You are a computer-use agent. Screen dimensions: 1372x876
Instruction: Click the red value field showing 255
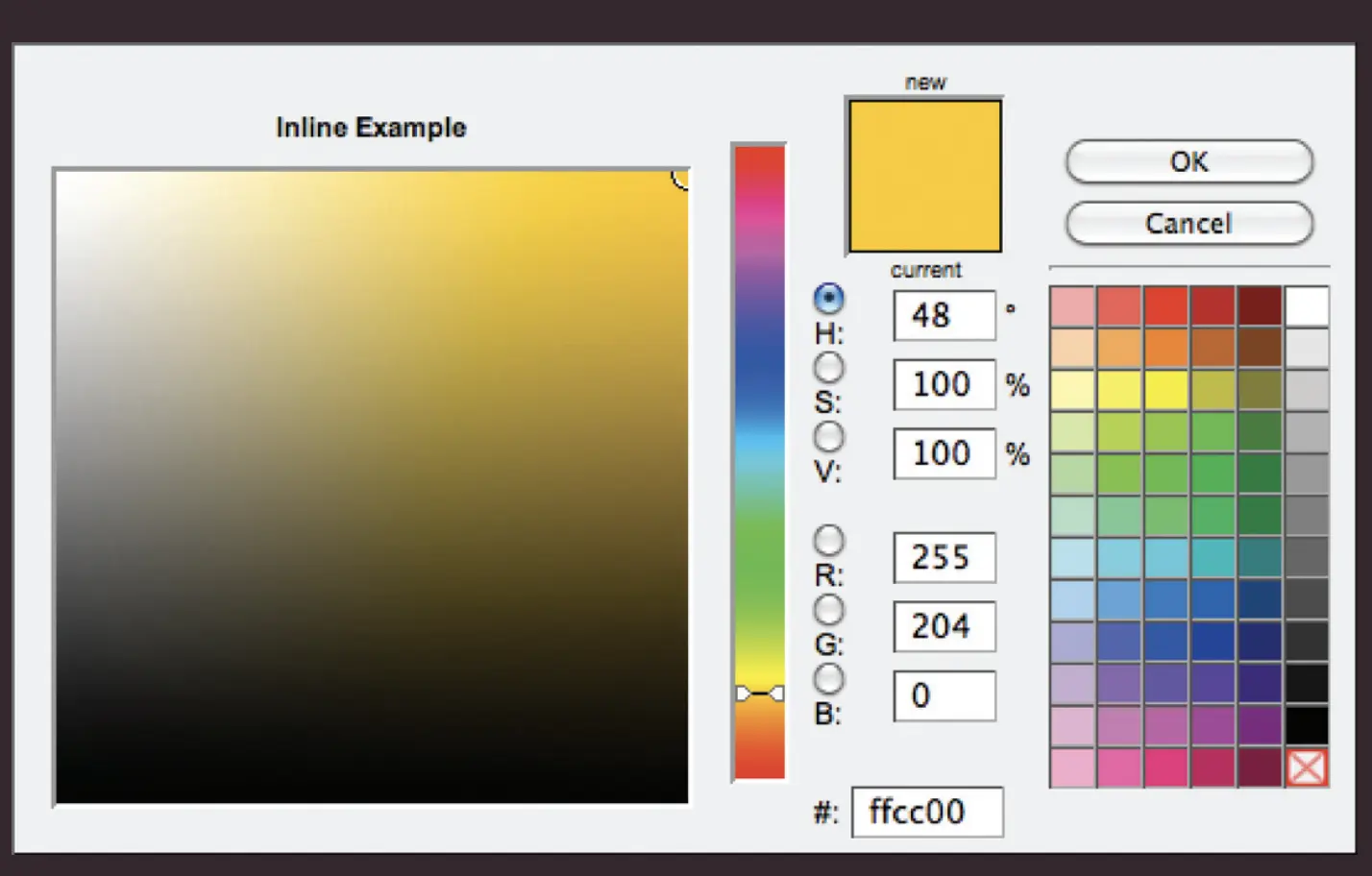point(943,557)
